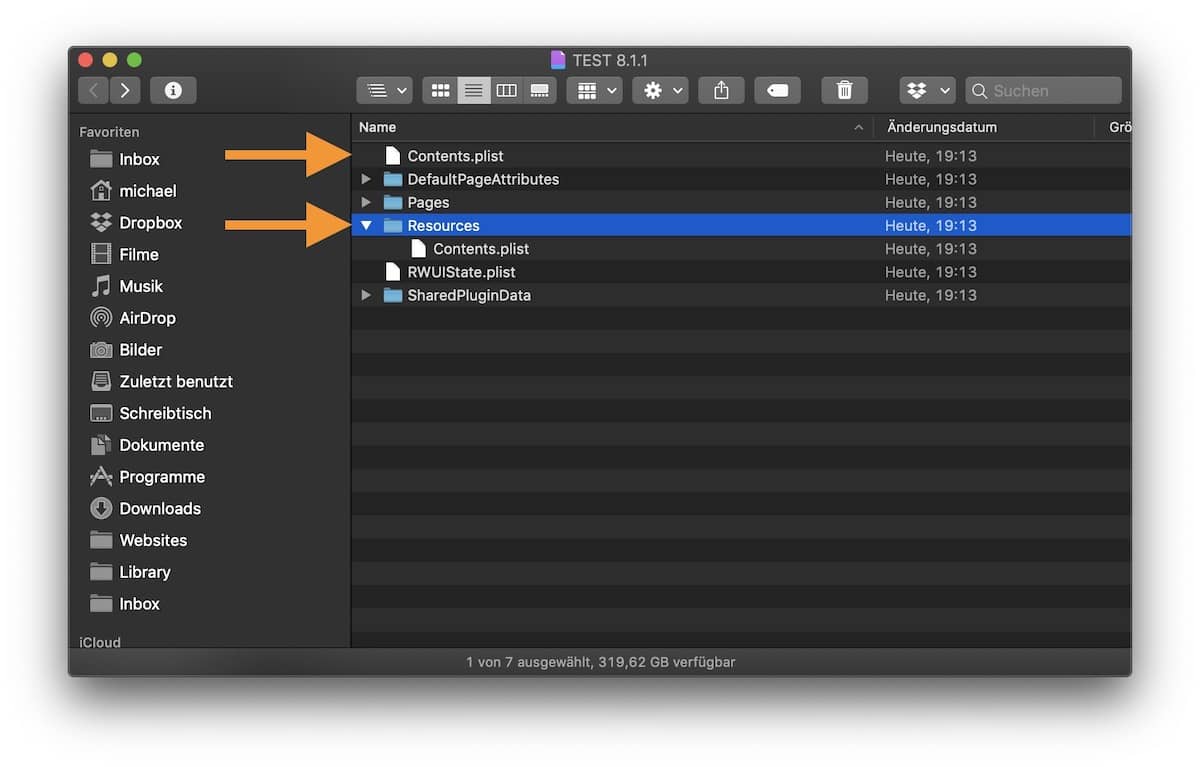
Task: Select the nested Contents.plist file name
Action: click(481, 249)
